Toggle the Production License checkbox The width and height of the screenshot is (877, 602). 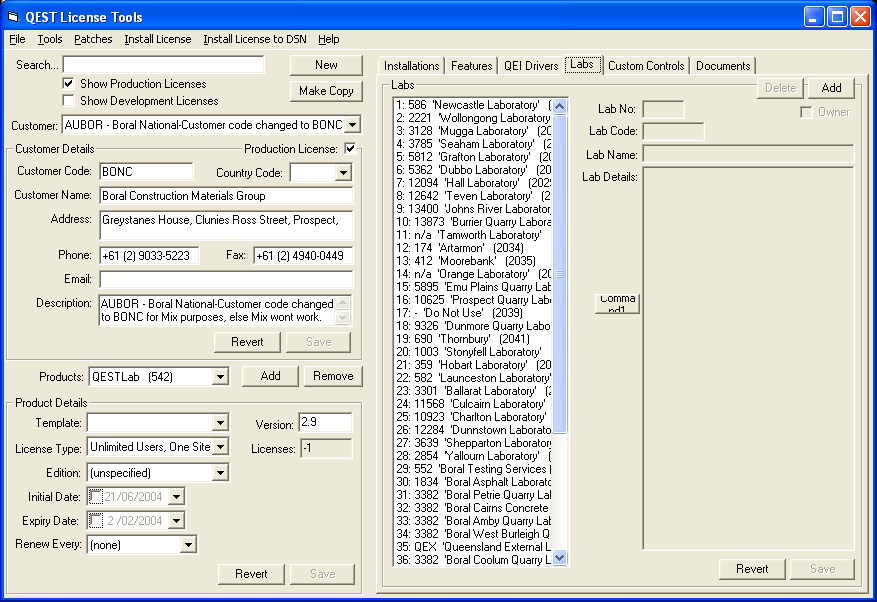(x=350, y=149)
